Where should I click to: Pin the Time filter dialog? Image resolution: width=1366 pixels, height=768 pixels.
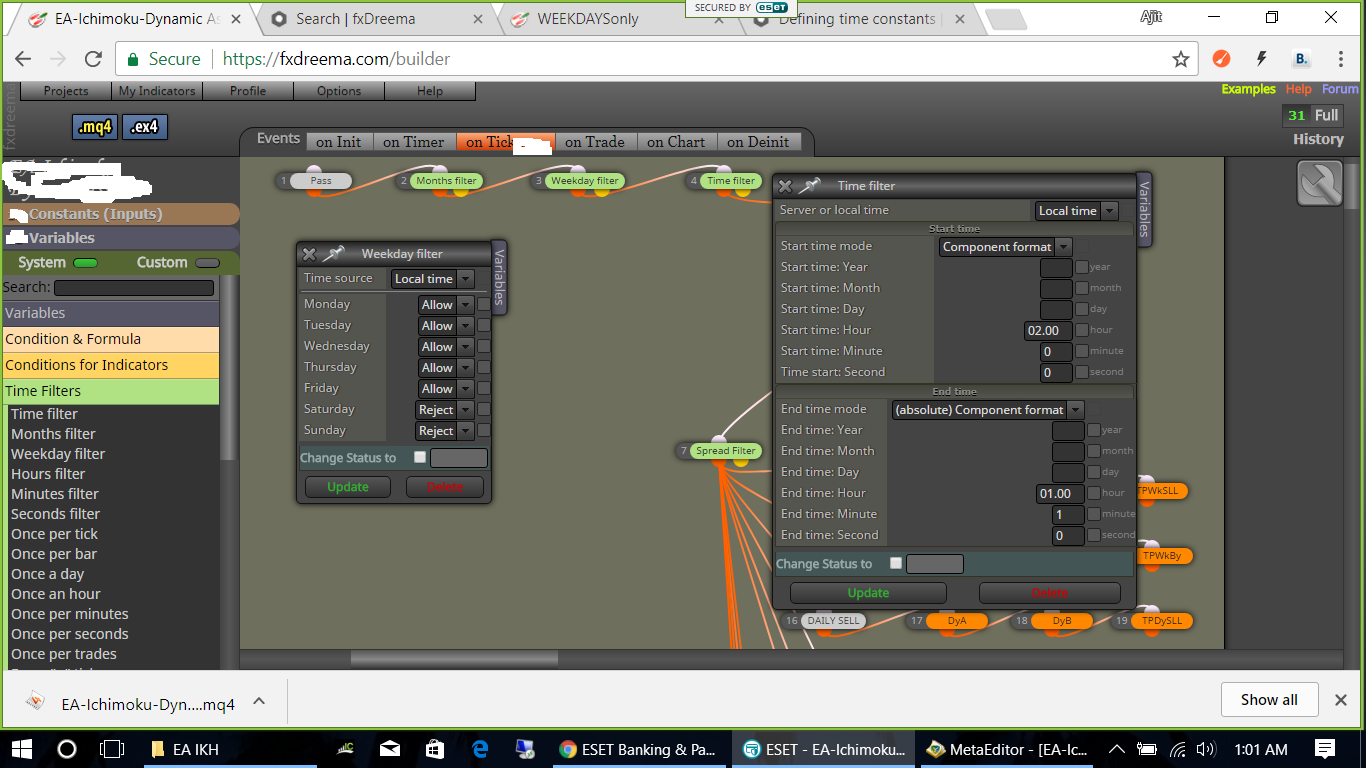[809, 186]
